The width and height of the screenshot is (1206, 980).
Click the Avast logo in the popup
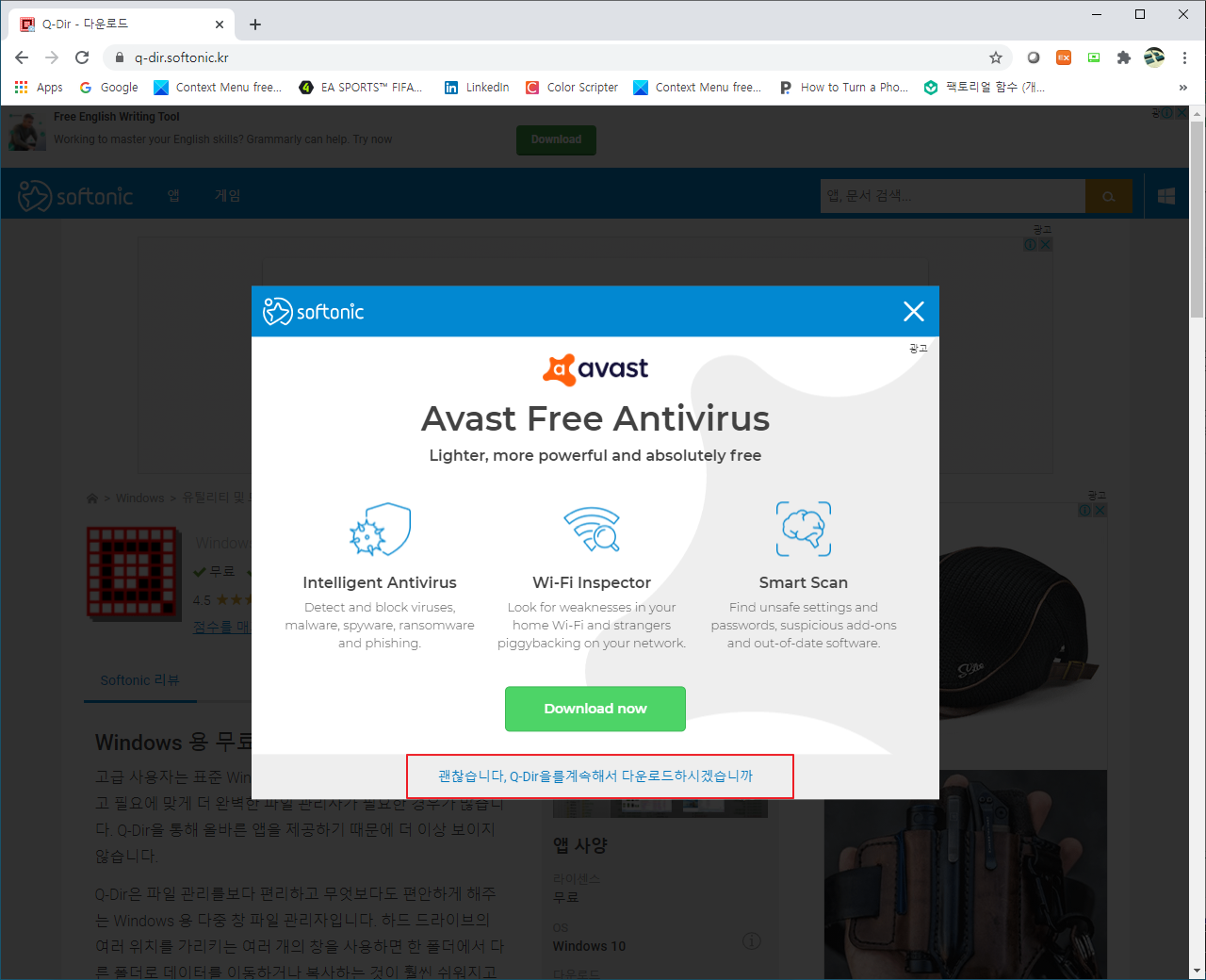pos(595,369)
